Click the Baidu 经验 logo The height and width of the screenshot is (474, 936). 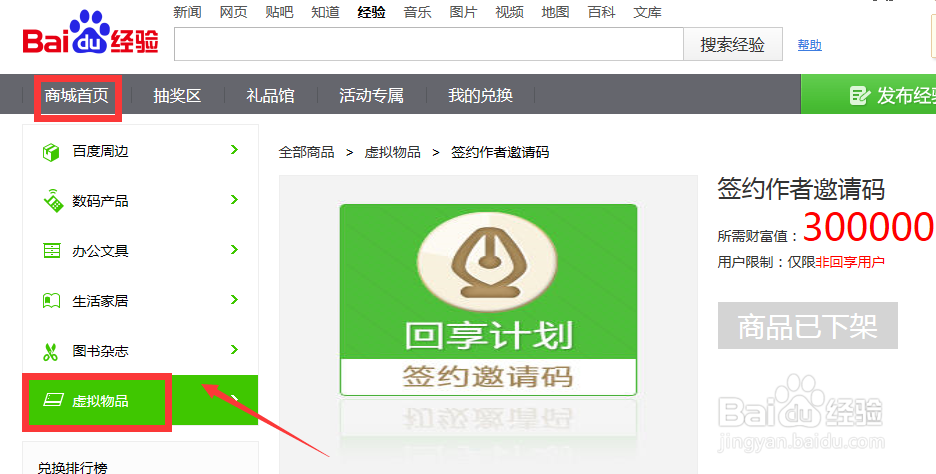pyautogui.click(x=91, y=33)
